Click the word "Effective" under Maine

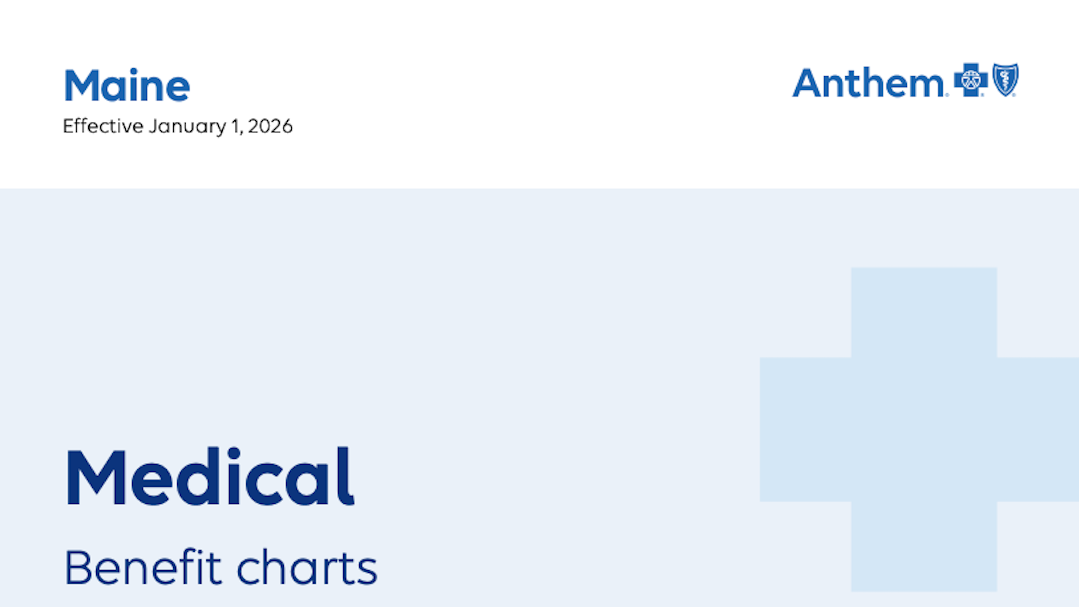[x=103, y=127]
